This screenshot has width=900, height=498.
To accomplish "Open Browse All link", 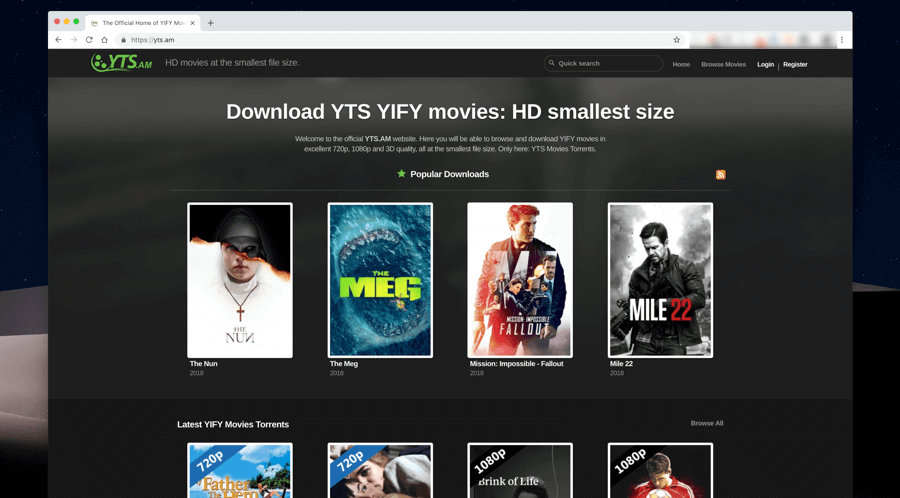I will point(707,423).
